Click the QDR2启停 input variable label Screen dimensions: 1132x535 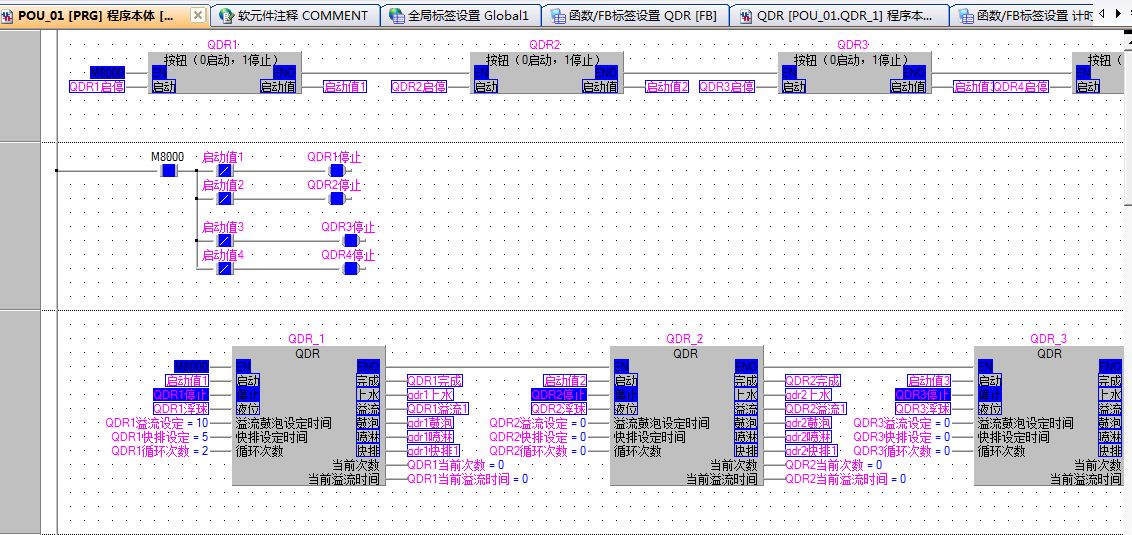[x=418, y=87]
